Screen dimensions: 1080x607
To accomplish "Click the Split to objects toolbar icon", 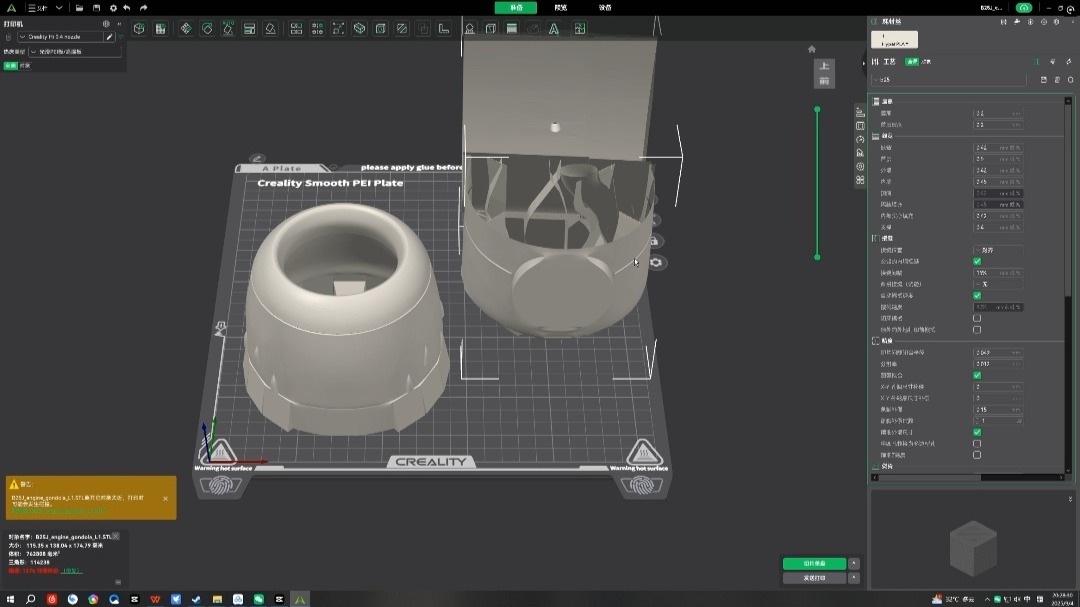I will pos(296,29).
